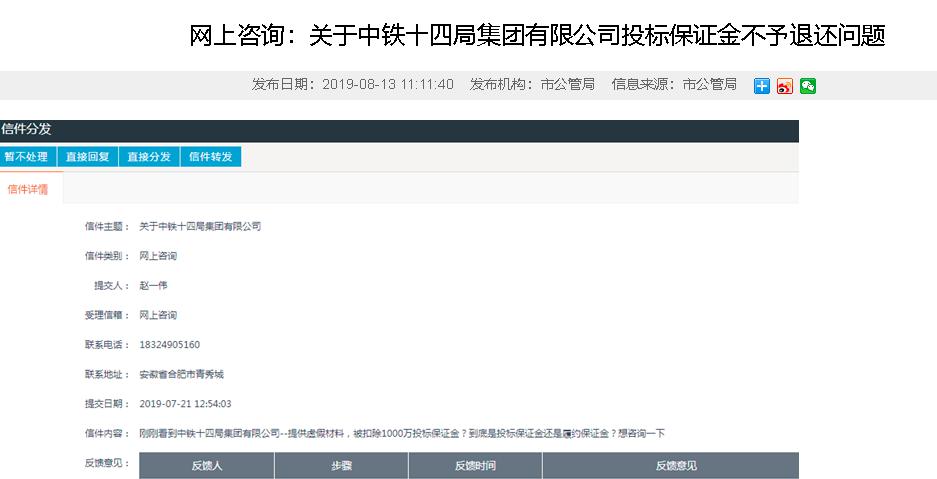Select the phone number 18324905160
Screen dimensions: 937x479
(170, 345)
